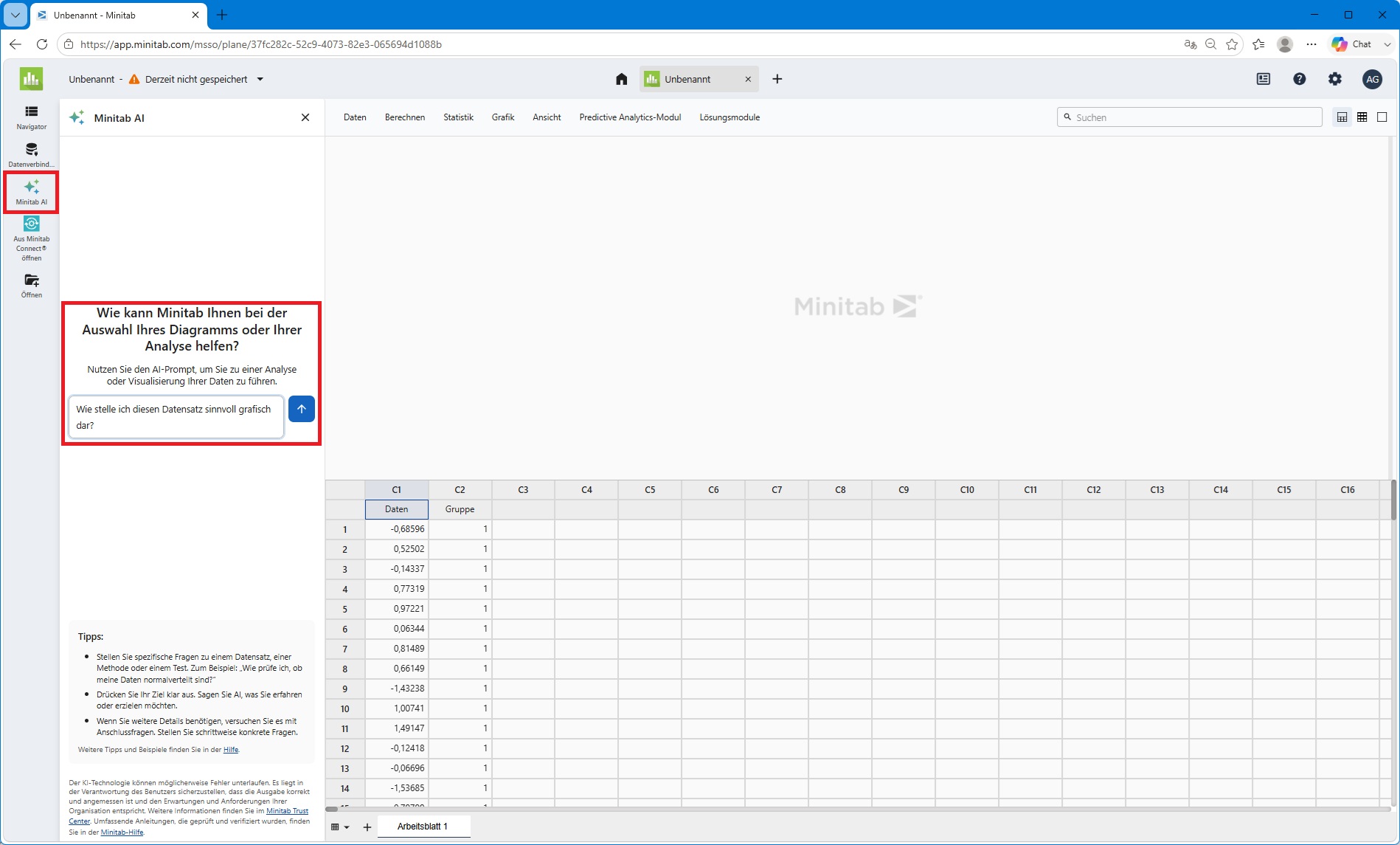
Task: Open the Ansicht menu
Action: [547, 117]
